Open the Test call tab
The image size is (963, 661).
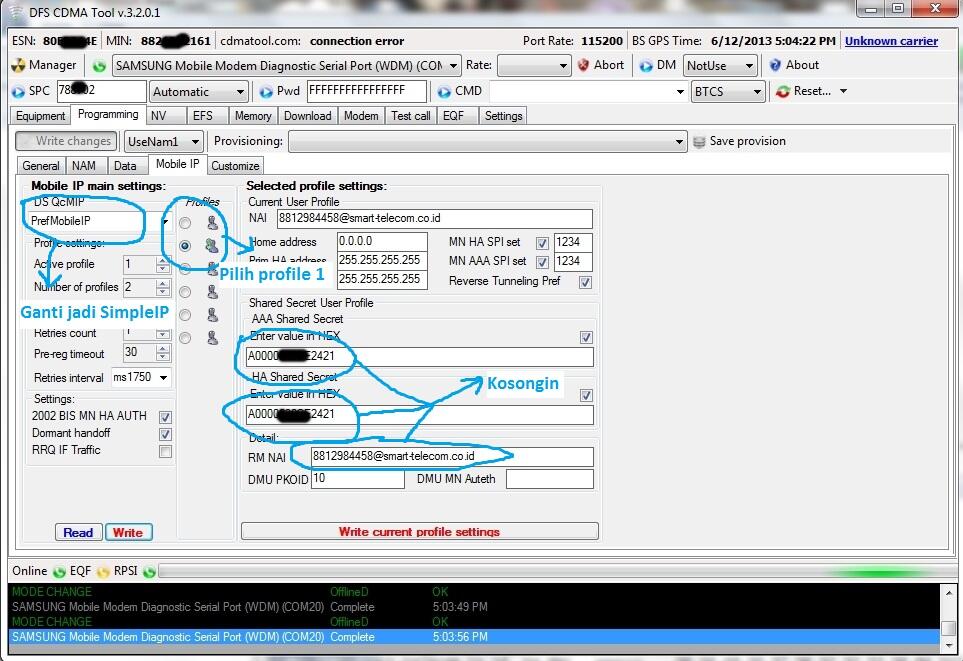pyautogui.click(x=410, y=116)
